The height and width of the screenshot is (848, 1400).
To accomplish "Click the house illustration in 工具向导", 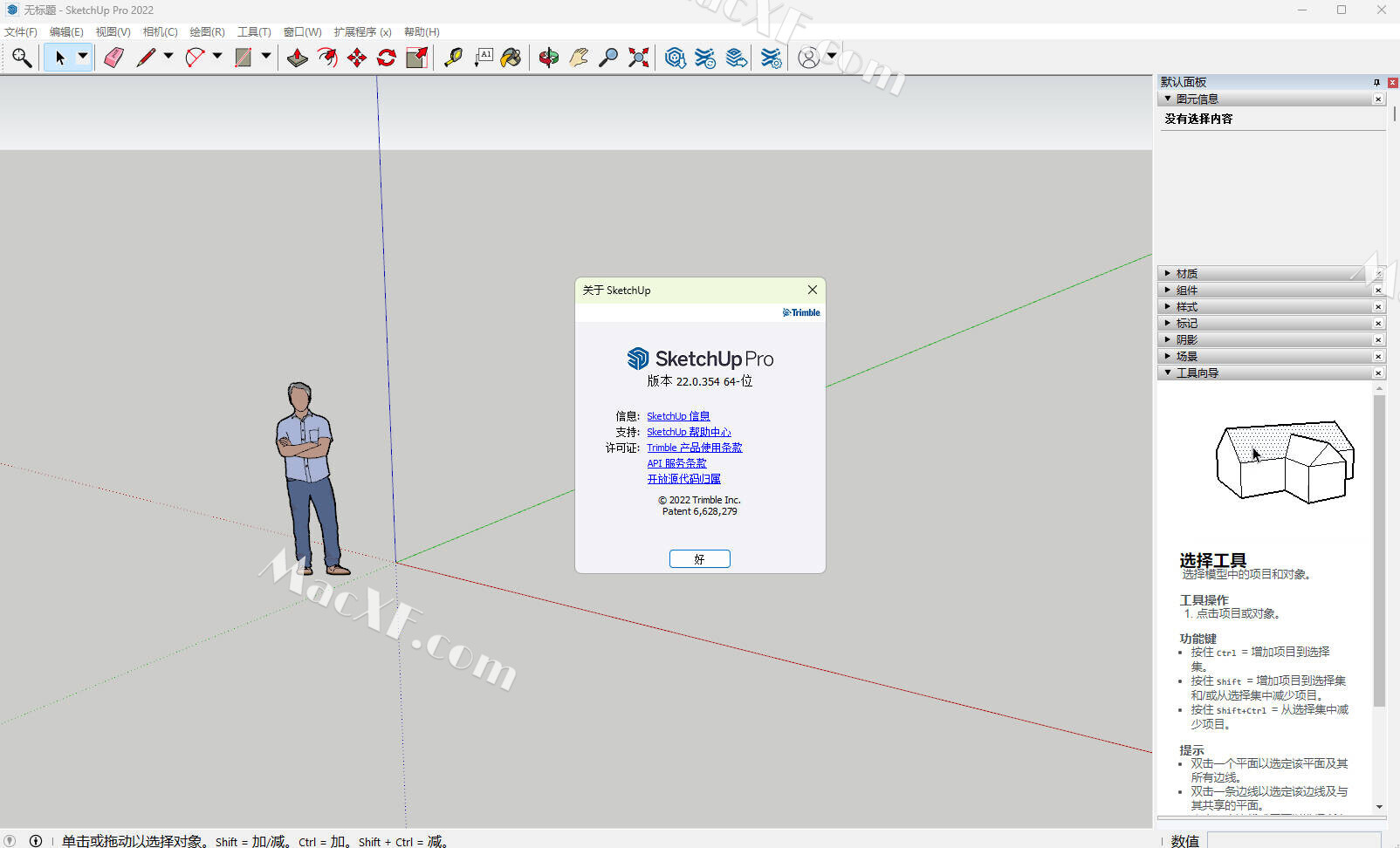I will [1285, 462].
